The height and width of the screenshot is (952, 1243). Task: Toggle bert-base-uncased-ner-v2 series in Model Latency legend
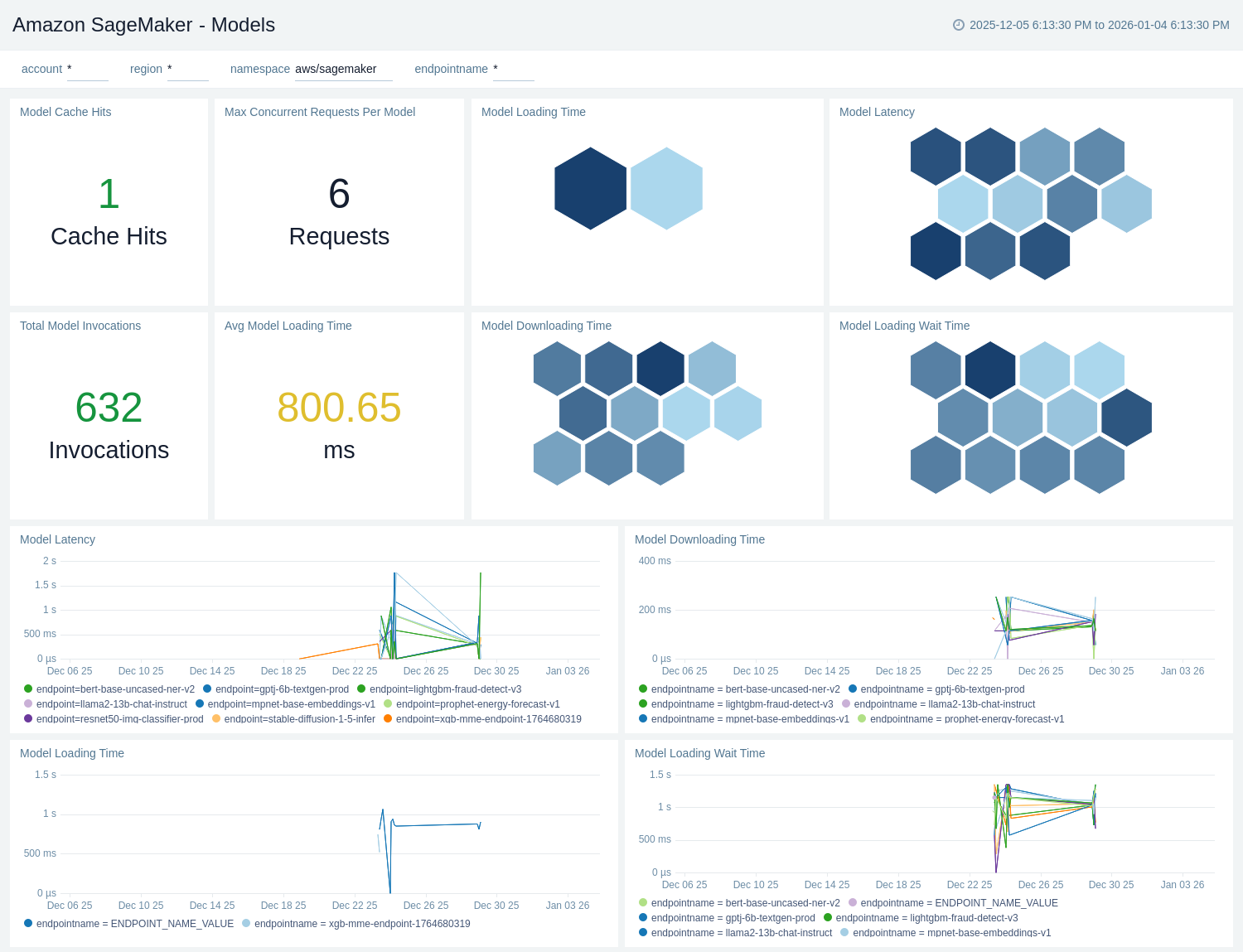tap(115, 689)
